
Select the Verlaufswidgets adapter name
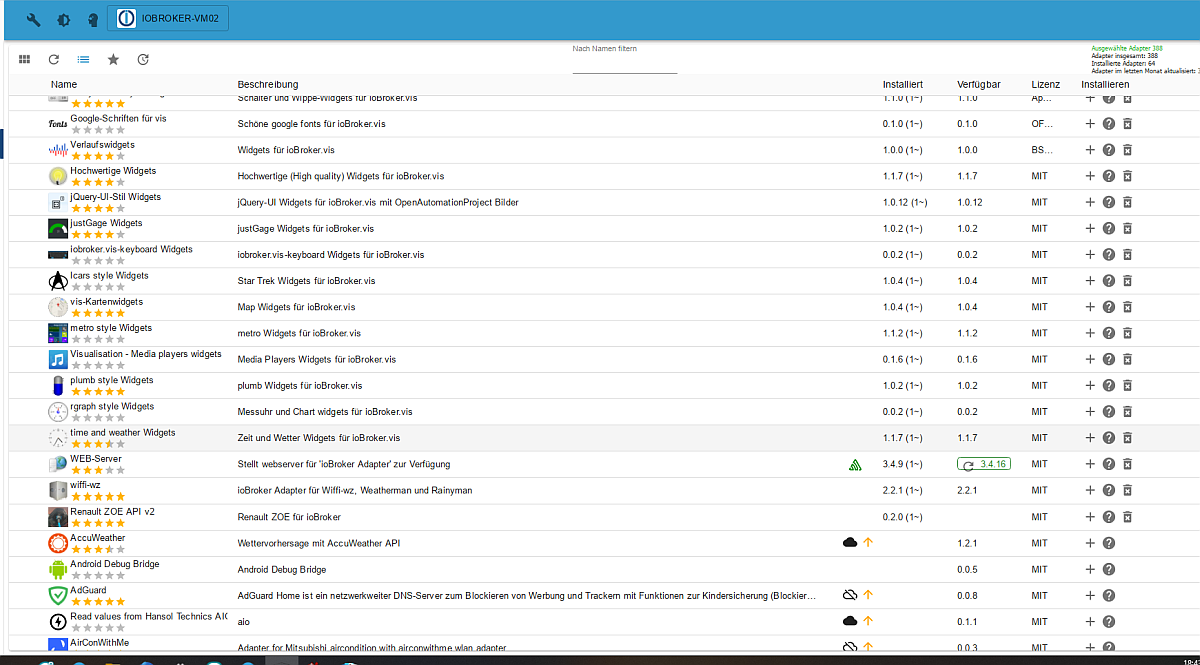coord(103,144)
